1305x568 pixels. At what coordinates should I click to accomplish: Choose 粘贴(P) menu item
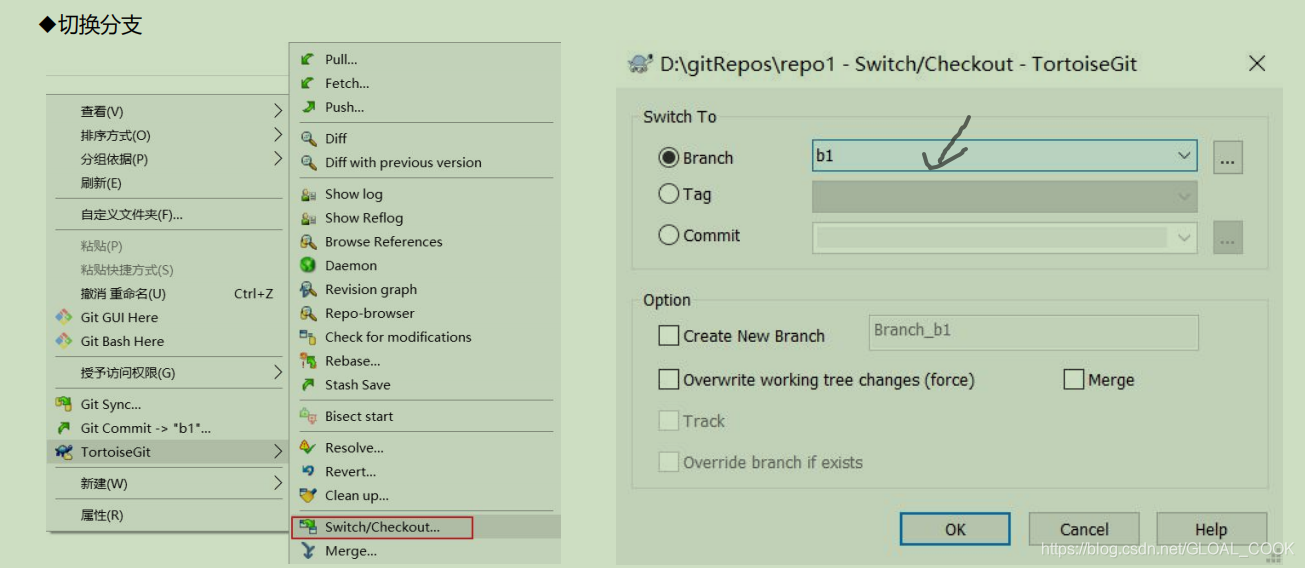pyautogui.click(x=168, y=246)
